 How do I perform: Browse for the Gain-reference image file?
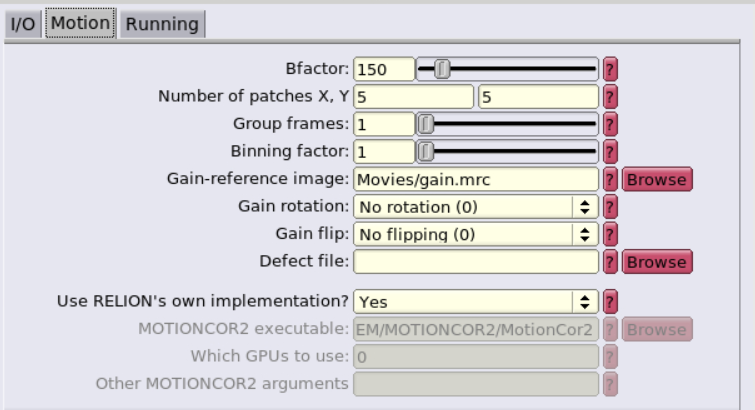(657, 179)
